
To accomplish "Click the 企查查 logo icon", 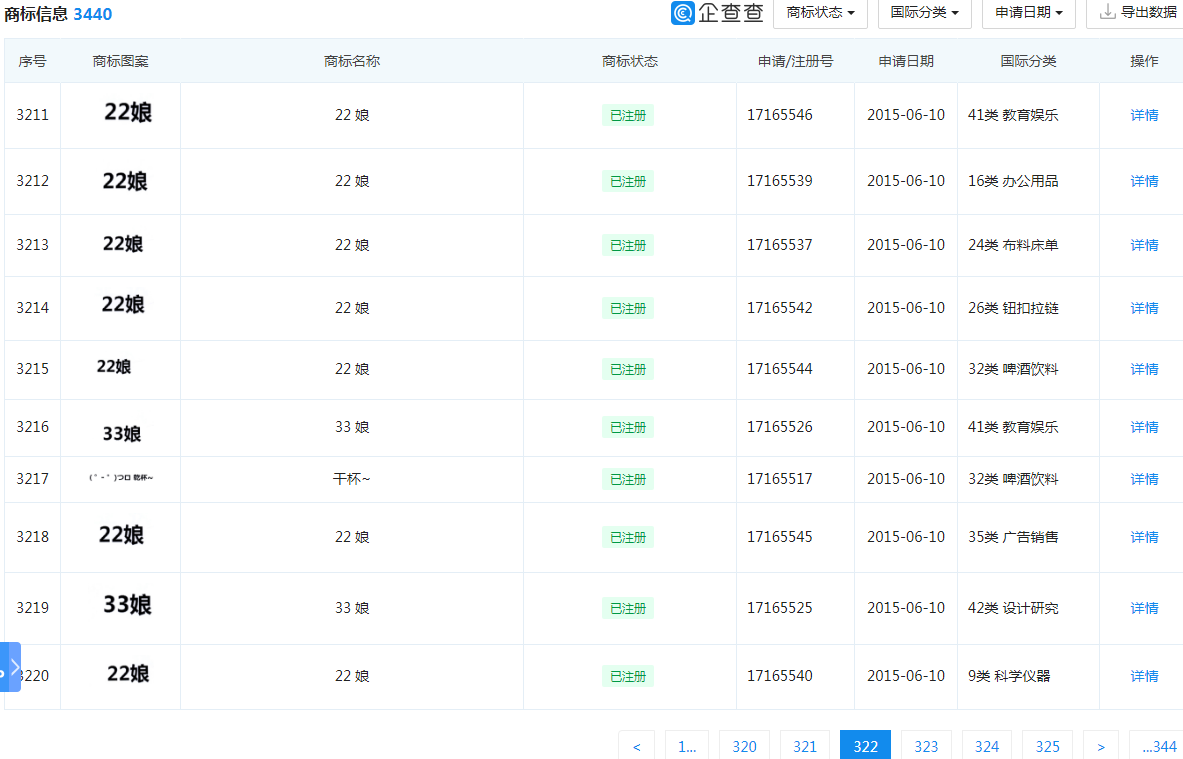I will [x=683, y=14].
